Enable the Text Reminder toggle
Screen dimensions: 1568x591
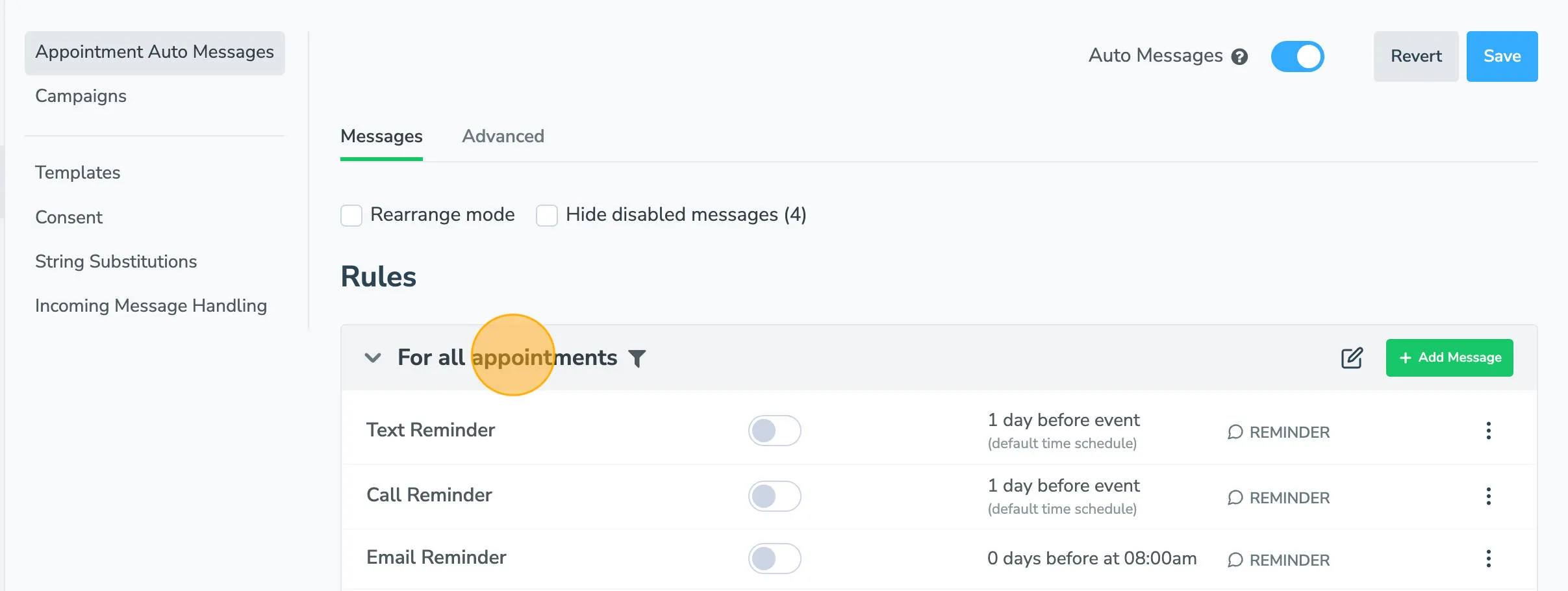click(x=775, y=430)
